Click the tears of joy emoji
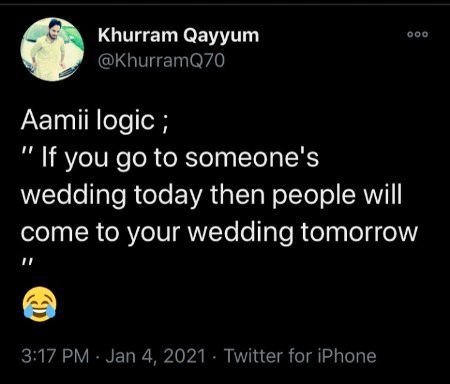Screen dimensions: 450x384 pyautogui.click(x=39, y=304)
